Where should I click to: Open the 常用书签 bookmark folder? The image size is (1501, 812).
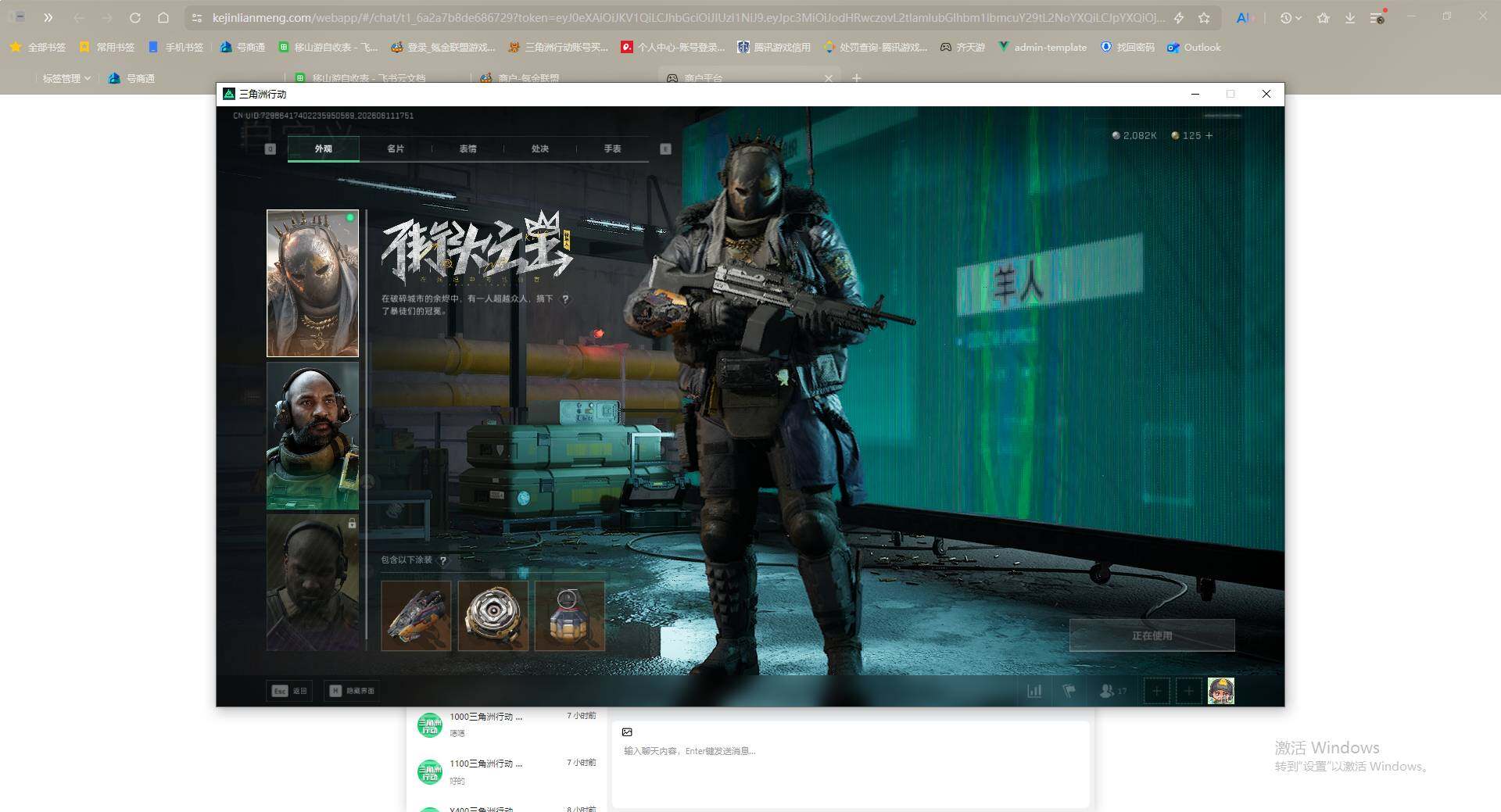(x=106, y=48)
